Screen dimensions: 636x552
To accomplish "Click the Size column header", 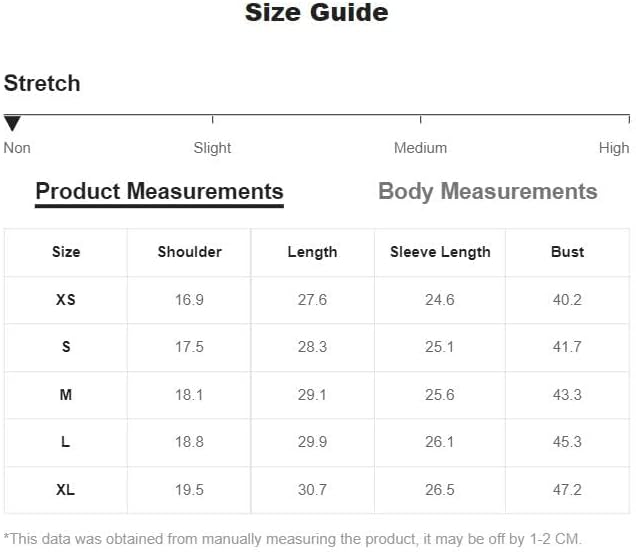I will coord(66,252).
